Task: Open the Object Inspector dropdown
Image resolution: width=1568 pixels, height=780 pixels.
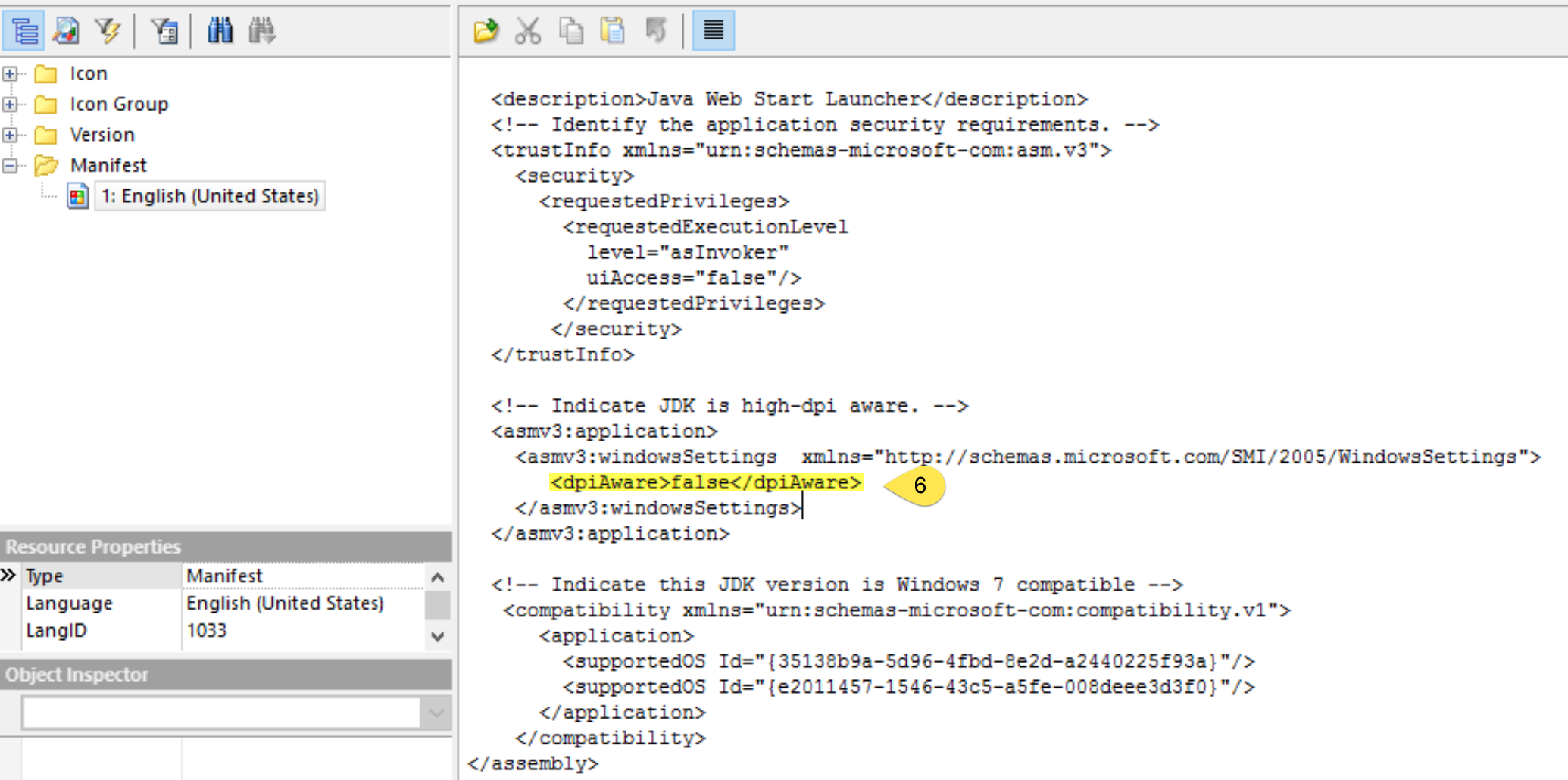Action: click(436, 713)
